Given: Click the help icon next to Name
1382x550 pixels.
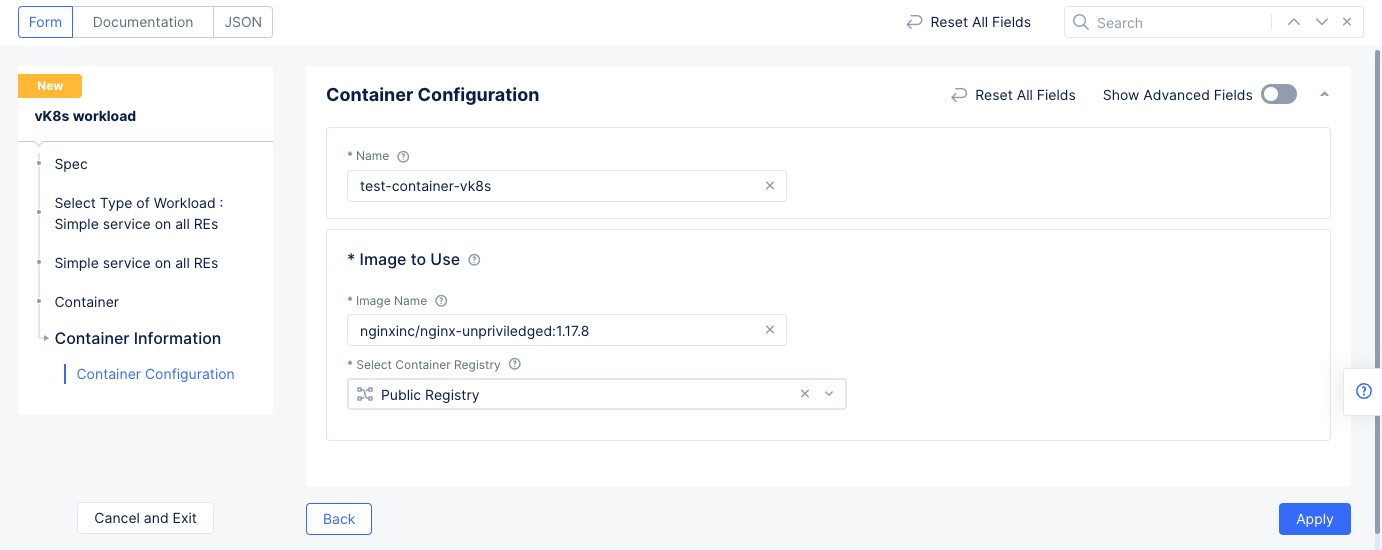Looking at the screenshot, I should (x=403, y=157).
